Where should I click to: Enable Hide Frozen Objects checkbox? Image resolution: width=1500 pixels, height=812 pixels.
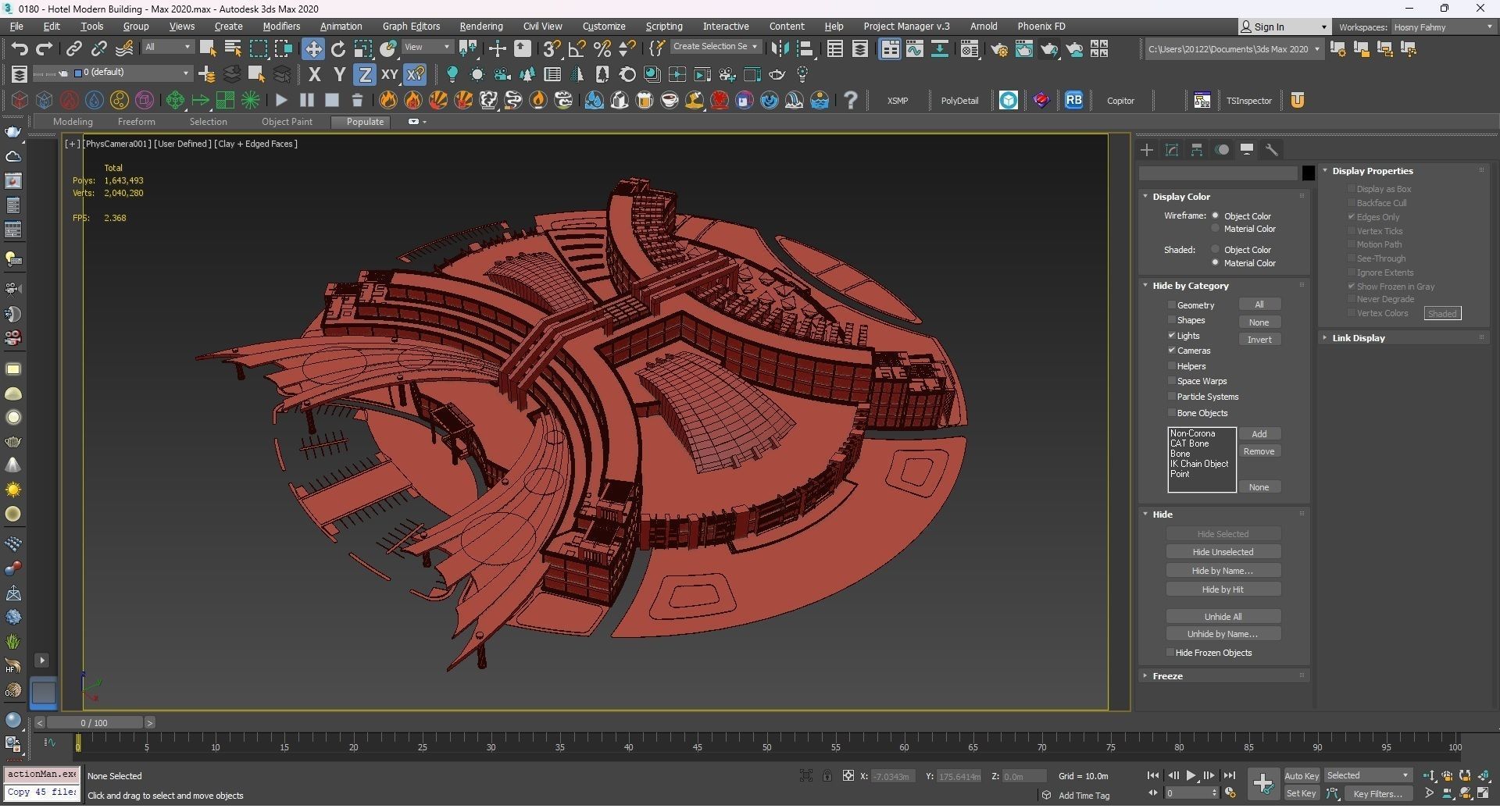tap(1170, 653)
